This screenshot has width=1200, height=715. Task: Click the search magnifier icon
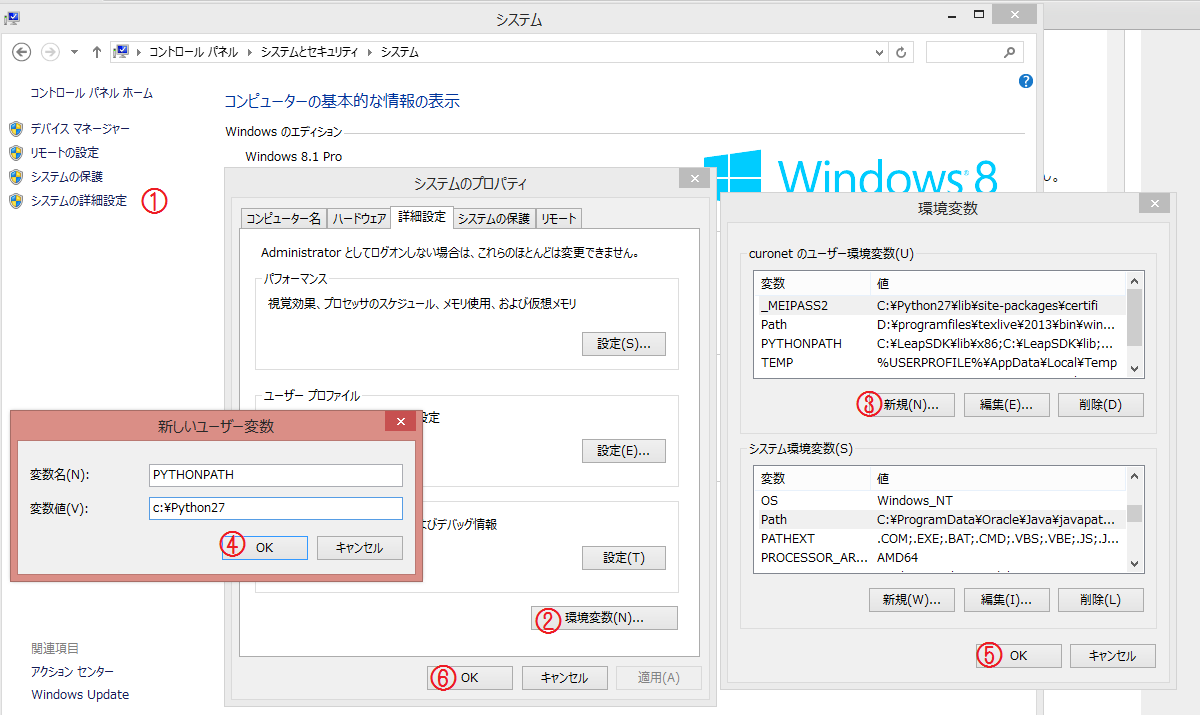1010,52
